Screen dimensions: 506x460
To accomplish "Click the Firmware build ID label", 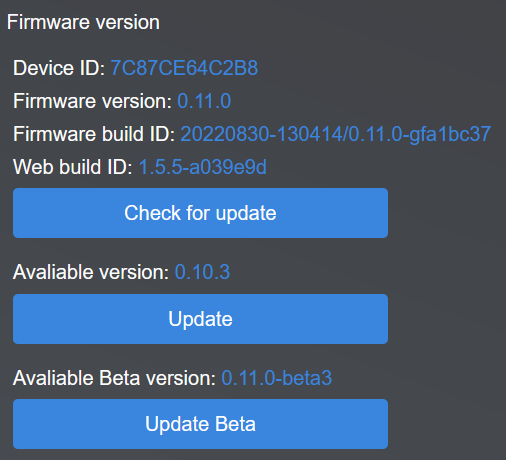I will point(94,134).
